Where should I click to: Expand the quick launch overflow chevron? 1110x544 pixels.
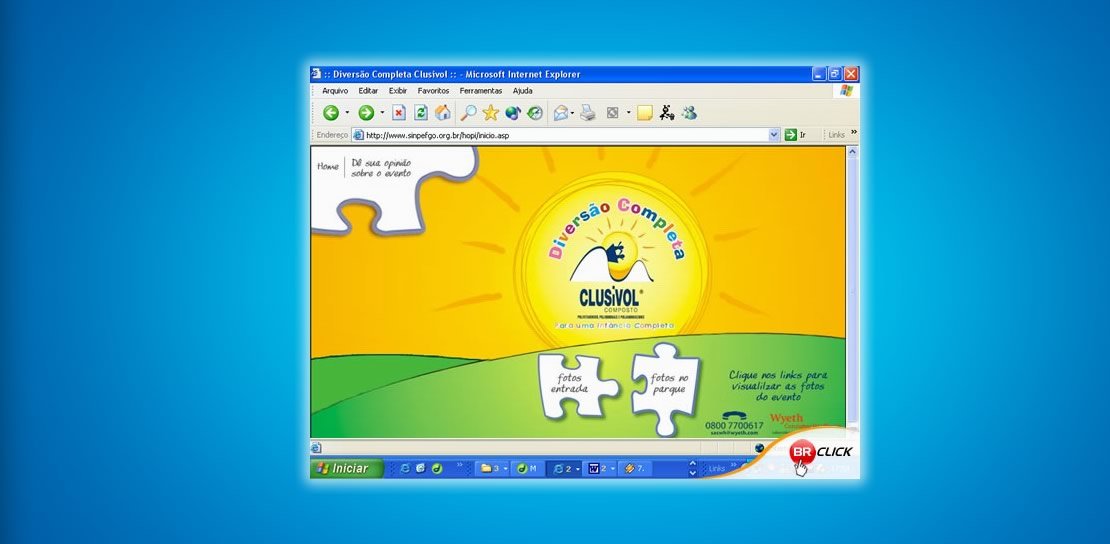[459, 465]
